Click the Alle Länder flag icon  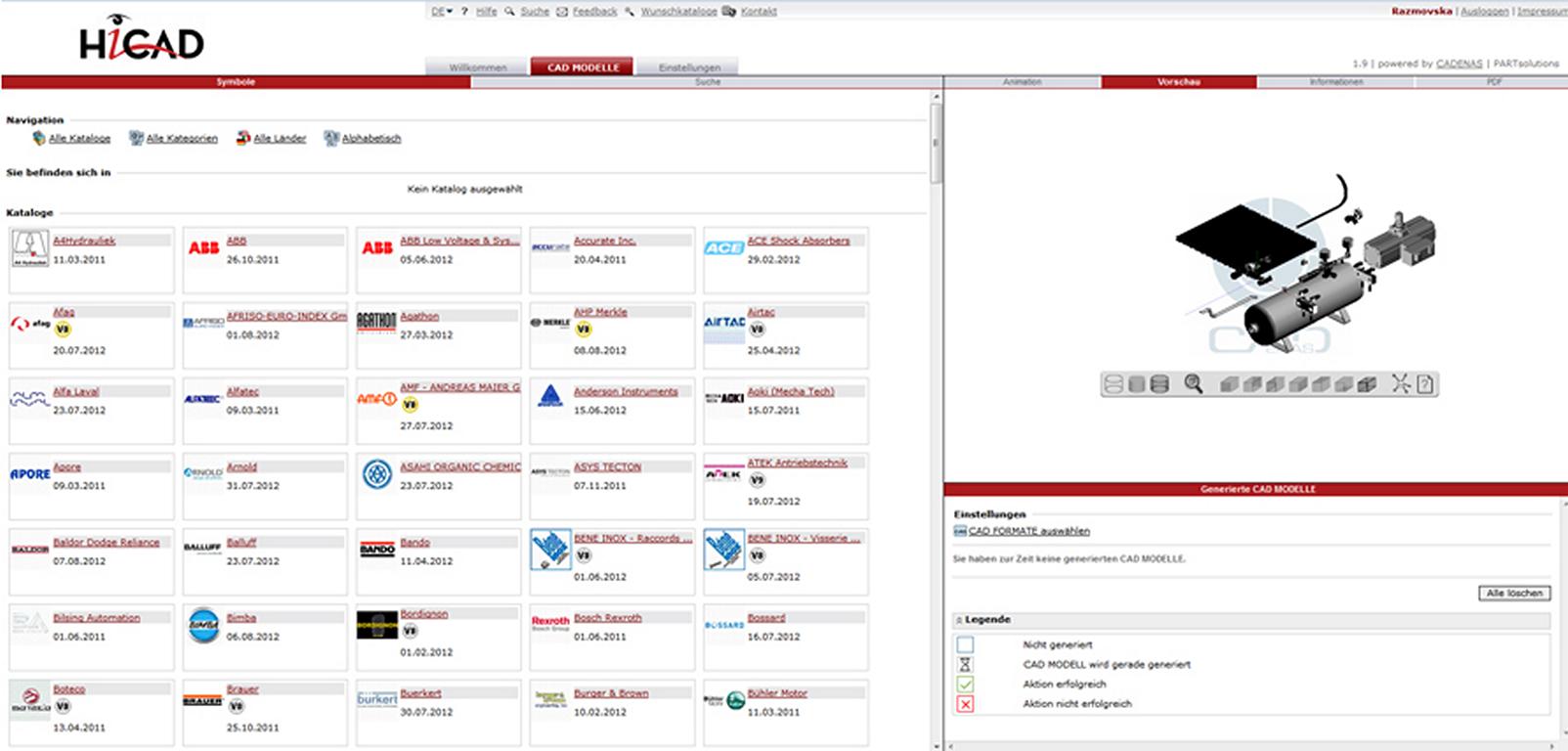pos(243,138)
